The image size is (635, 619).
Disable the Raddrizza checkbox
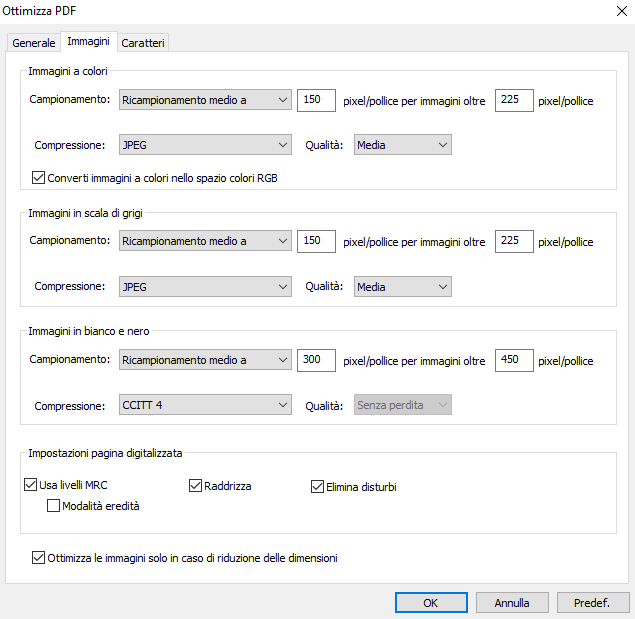pyautogui.click(x=196, y=485)
